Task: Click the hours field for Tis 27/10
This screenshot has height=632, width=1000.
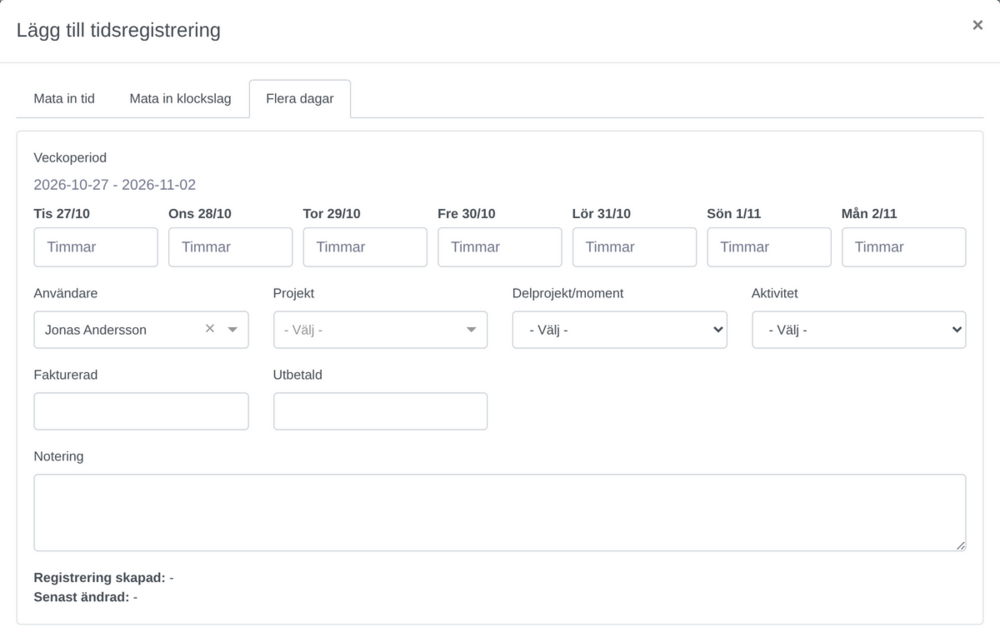Action: tap(96, 247)
